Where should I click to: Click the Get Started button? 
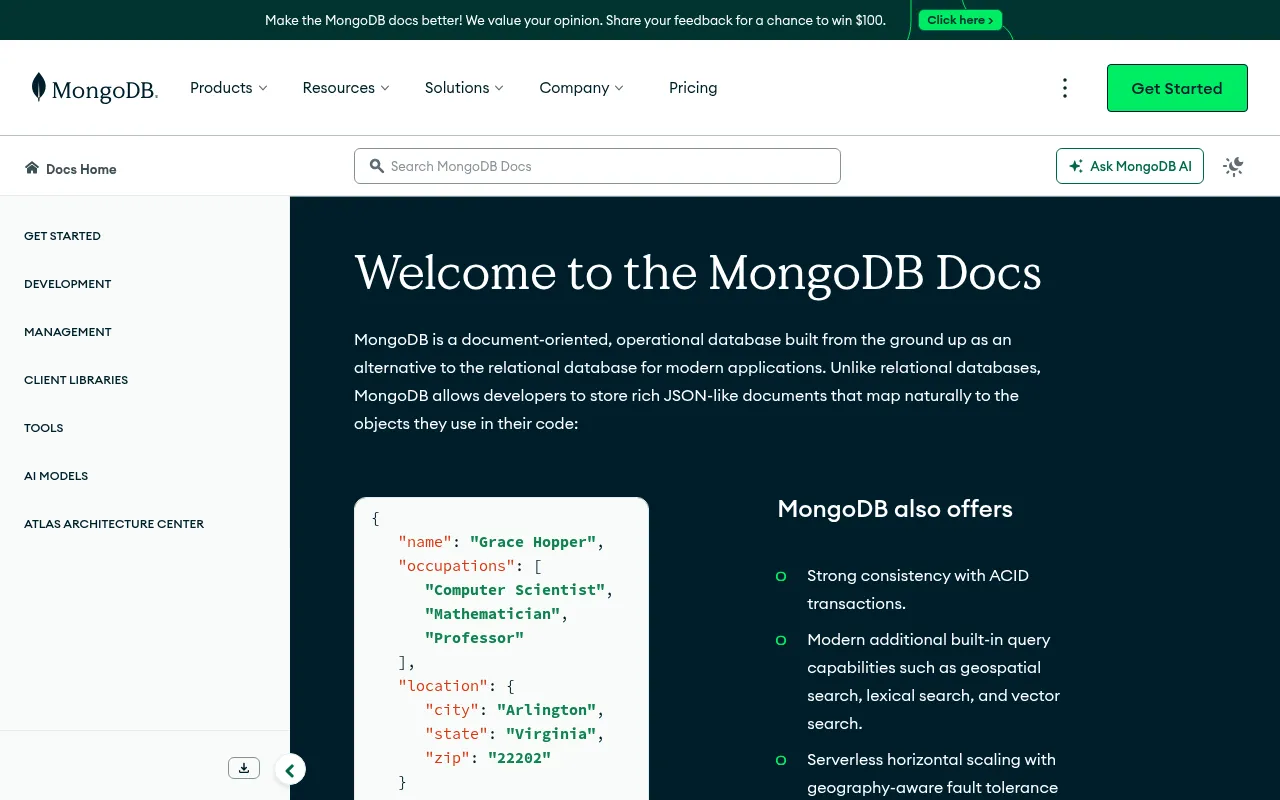(1177, 88)
